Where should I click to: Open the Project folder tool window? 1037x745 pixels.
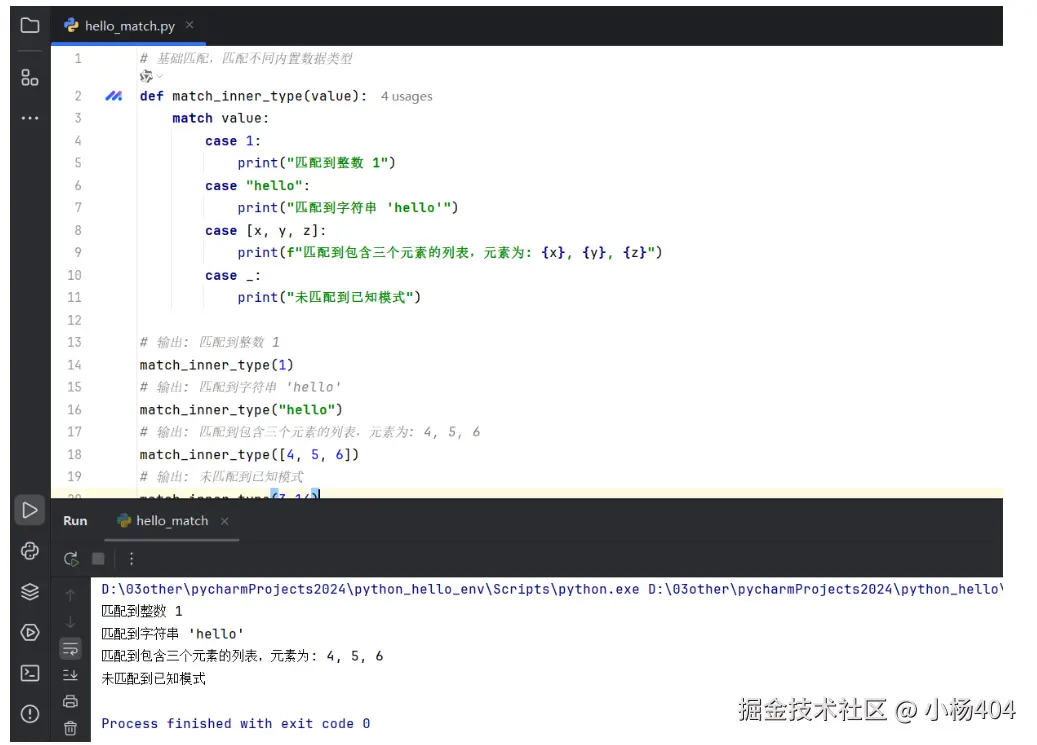(30, 26)
